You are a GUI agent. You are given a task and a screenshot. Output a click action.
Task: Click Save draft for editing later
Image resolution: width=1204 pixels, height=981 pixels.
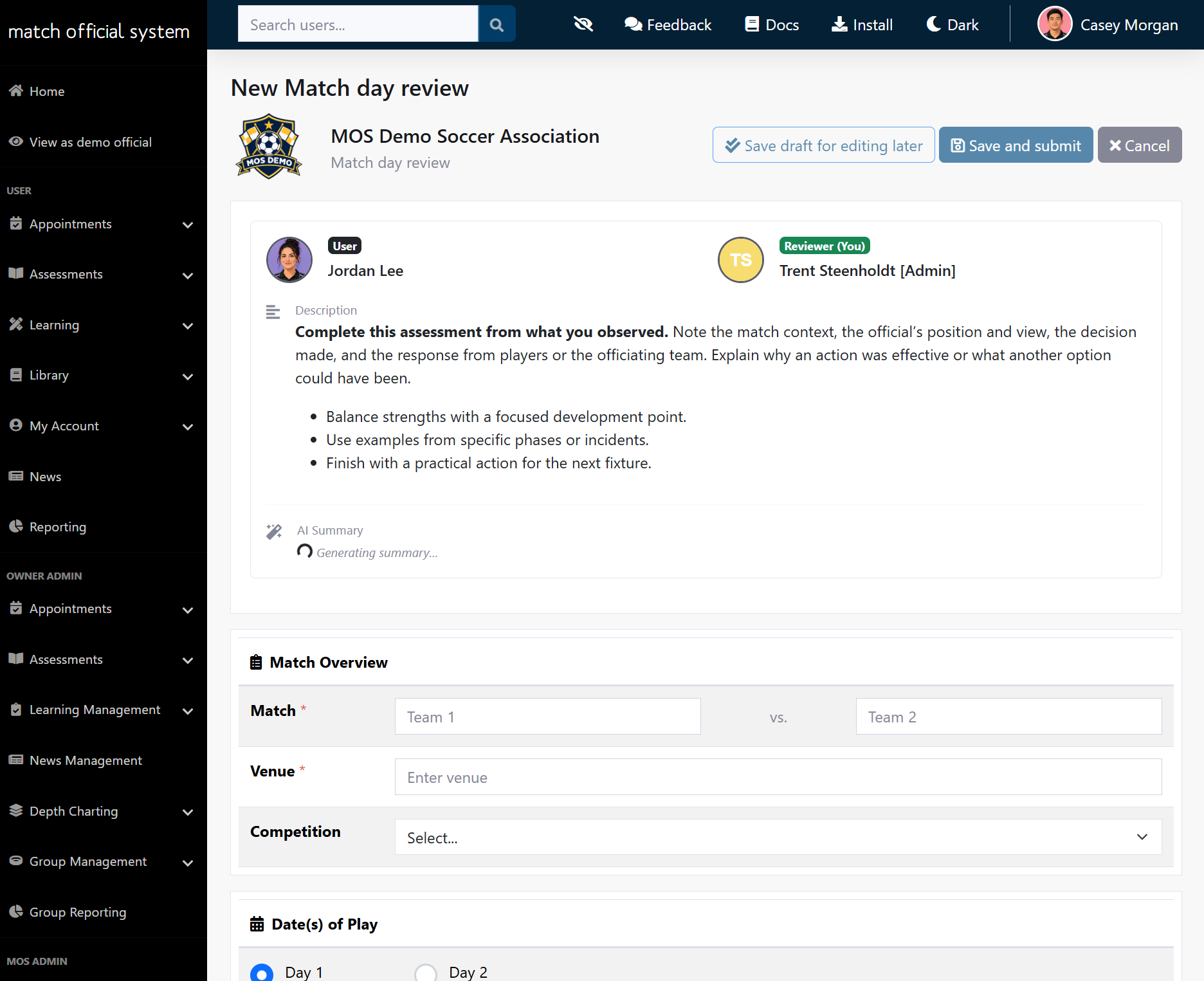click(x=823, y=145)
